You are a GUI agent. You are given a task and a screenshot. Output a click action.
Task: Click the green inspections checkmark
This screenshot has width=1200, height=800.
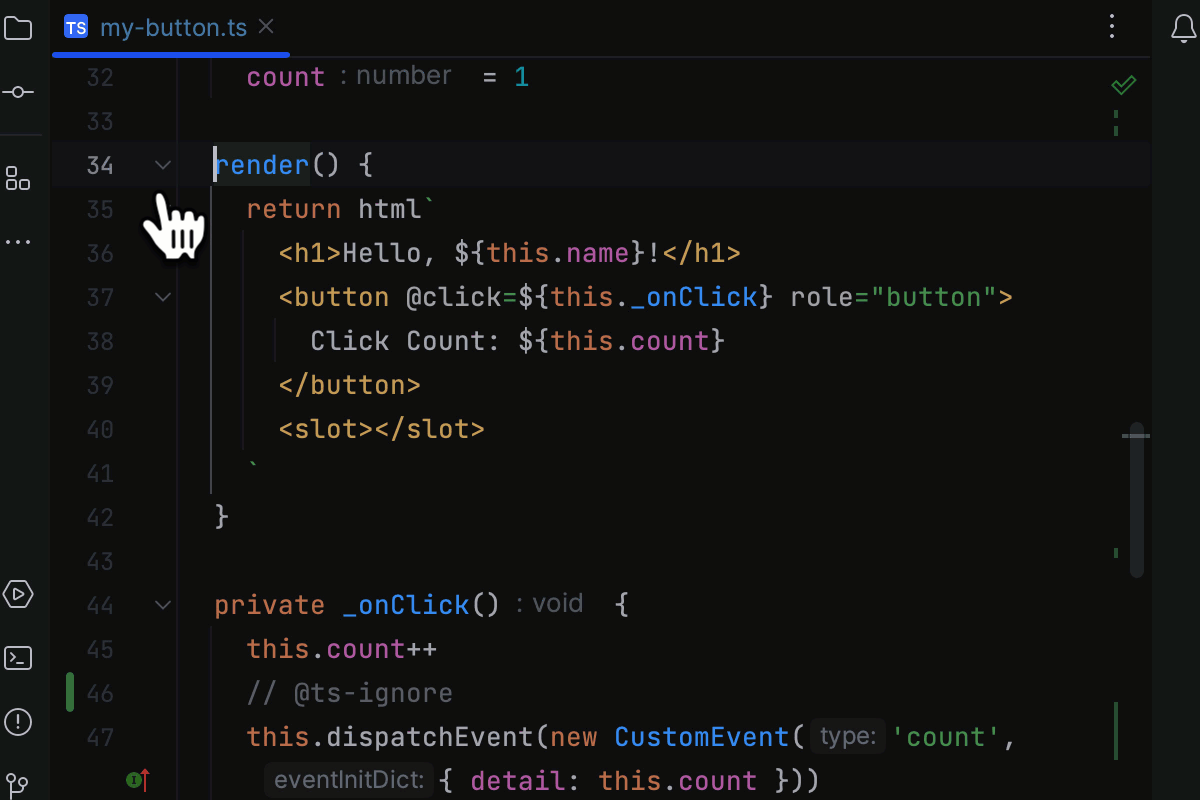pyautogui.click(x=1122, y=84)
